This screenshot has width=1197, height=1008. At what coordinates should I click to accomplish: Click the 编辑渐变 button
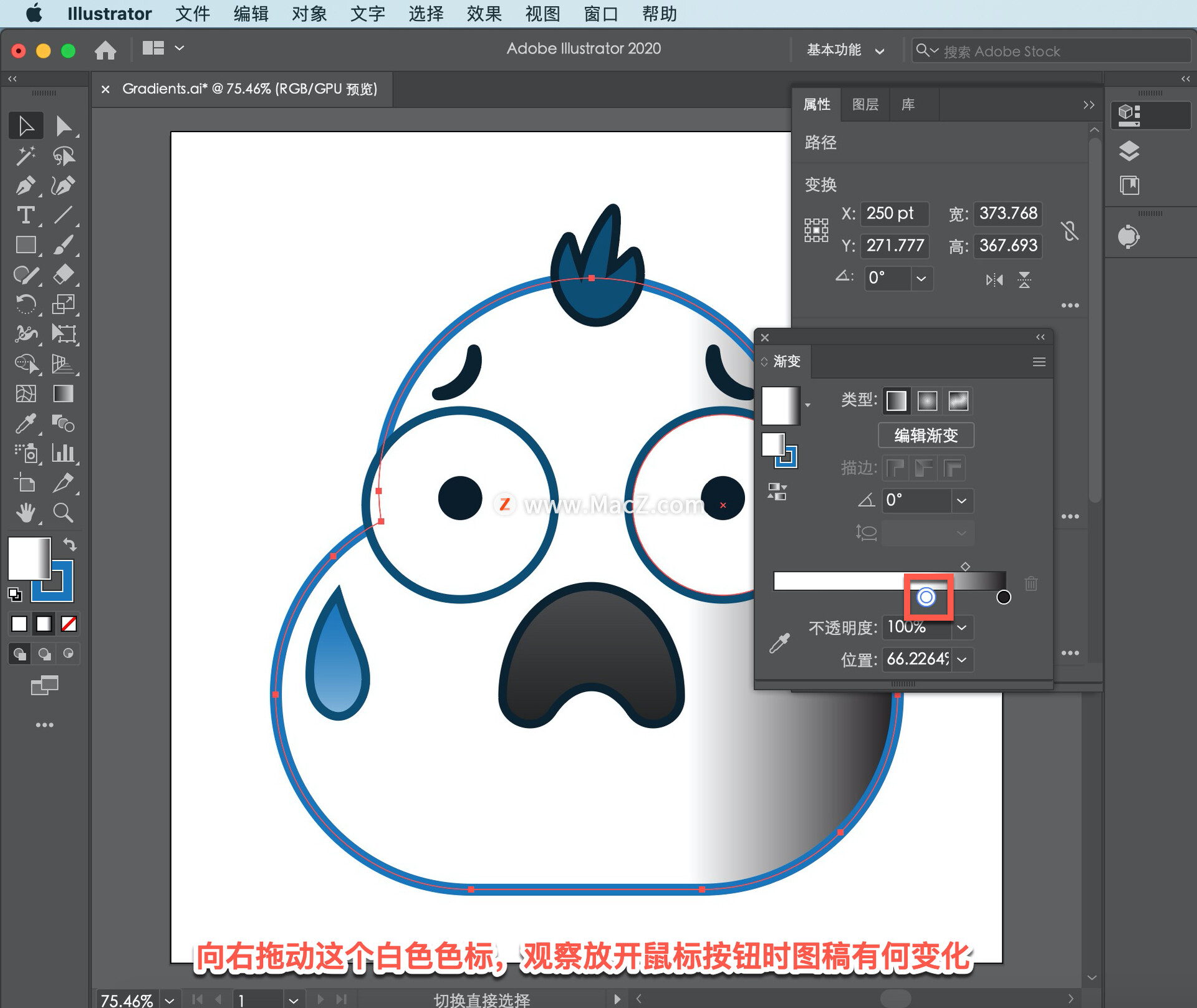coord(926,435)
